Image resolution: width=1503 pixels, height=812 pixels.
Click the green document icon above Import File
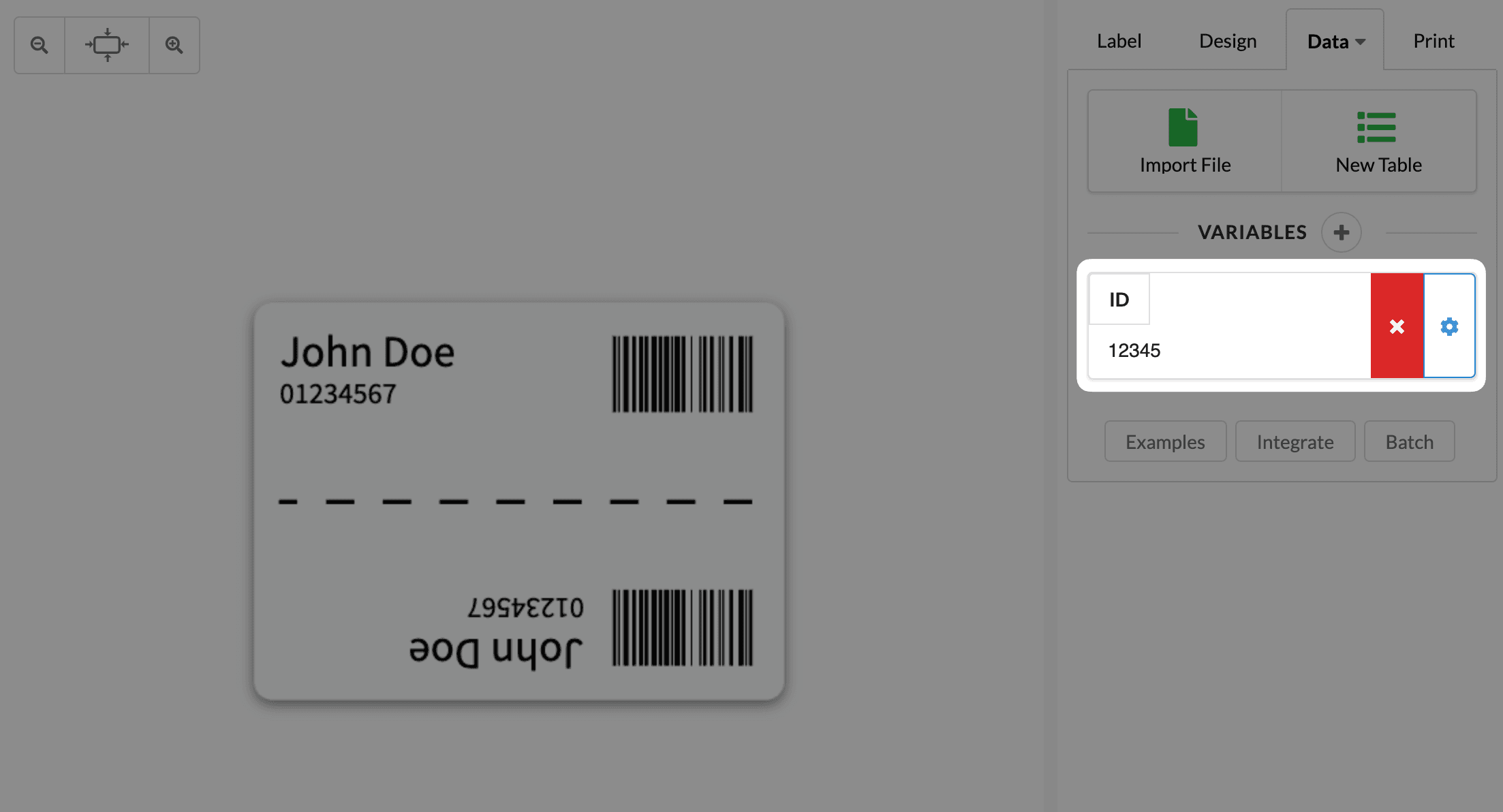(1182, 126)
